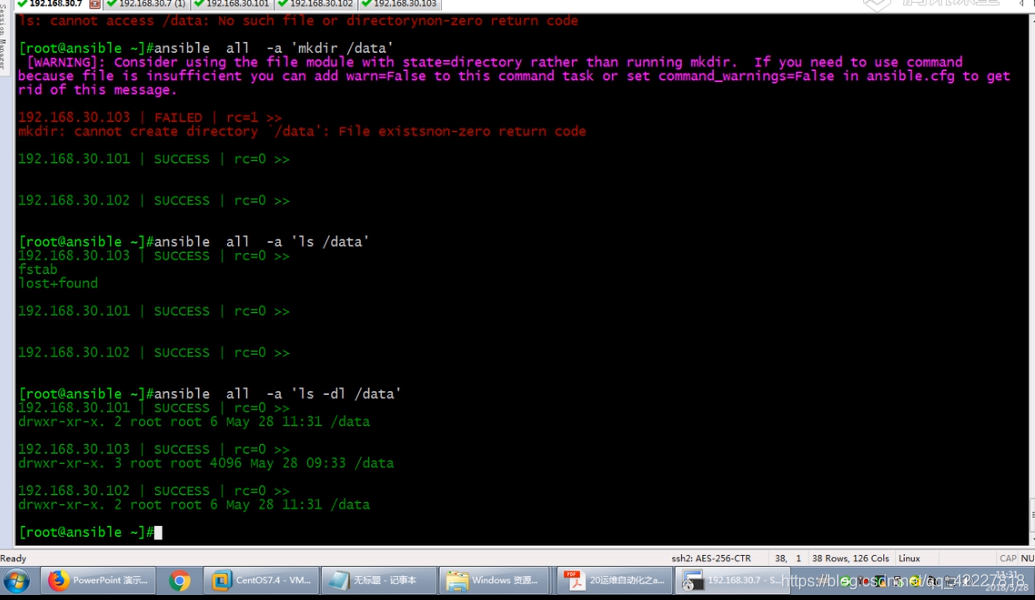Open the PDF document taskbar item
1035x600 pixels.
pyautogui.click(x=615, y=580)
